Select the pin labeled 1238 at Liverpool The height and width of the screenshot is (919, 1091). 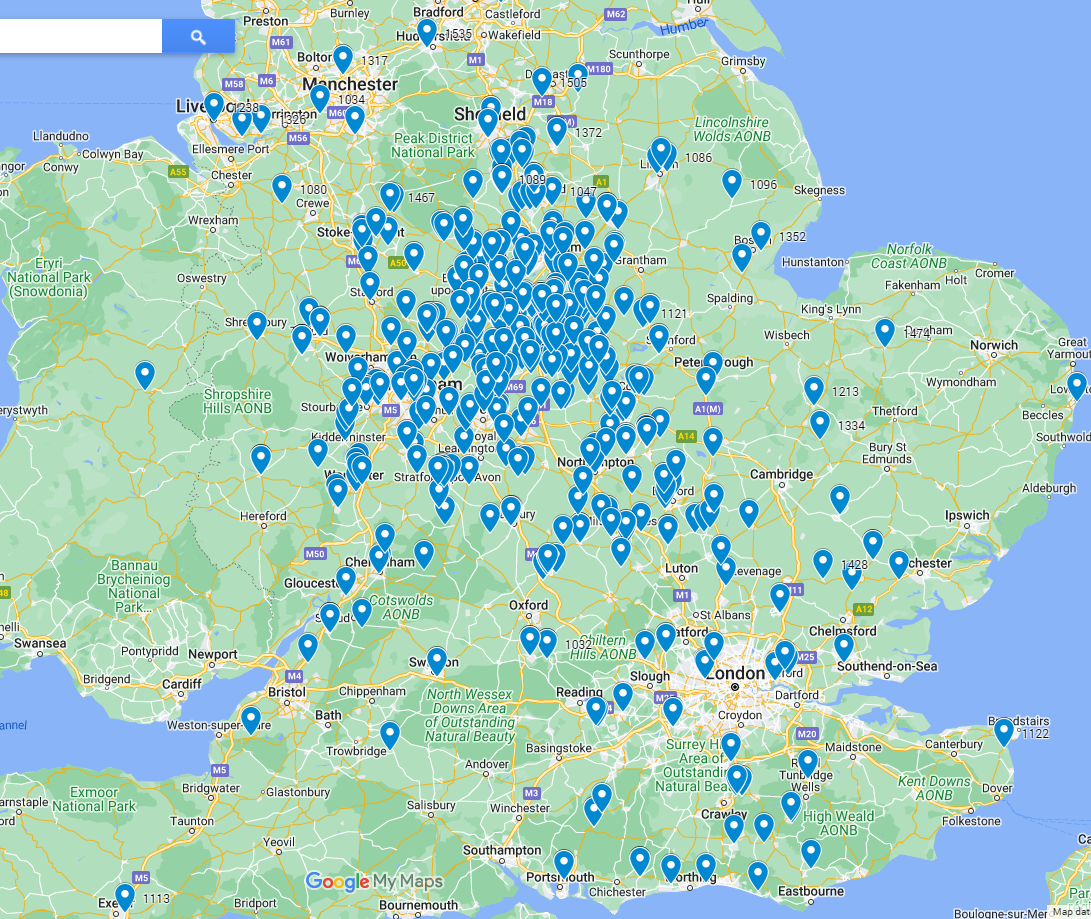coord(214,106)
